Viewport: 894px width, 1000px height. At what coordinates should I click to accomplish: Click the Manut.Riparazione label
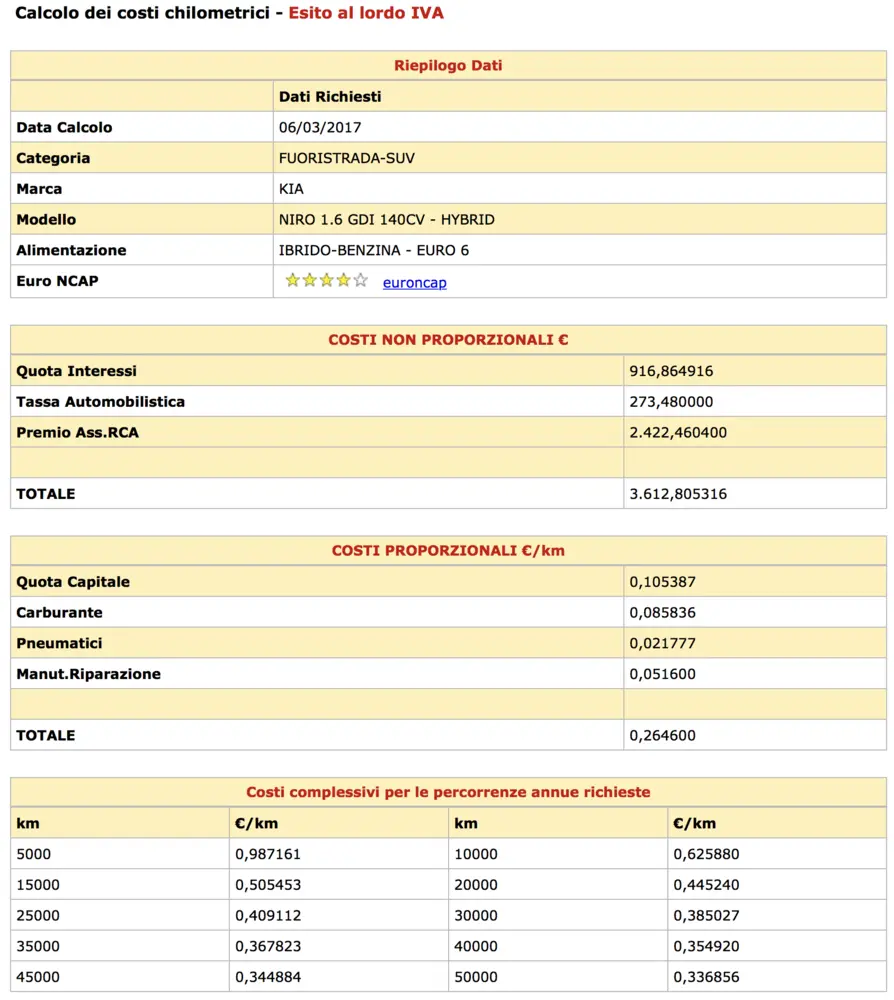click(89, 674)
